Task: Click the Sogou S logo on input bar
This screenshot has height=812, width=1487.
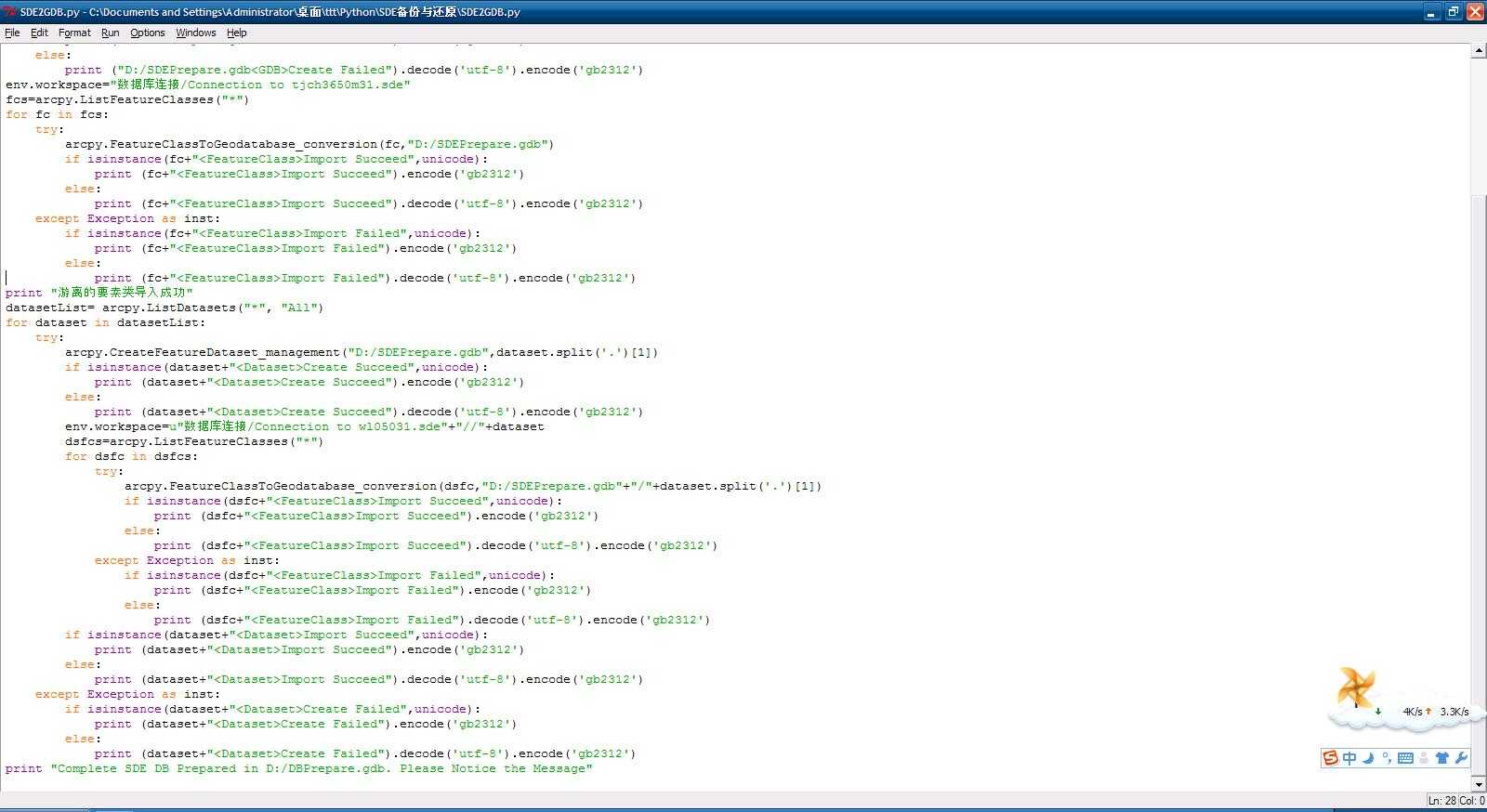Action: pyautogui.click(x=1331, y=758)
